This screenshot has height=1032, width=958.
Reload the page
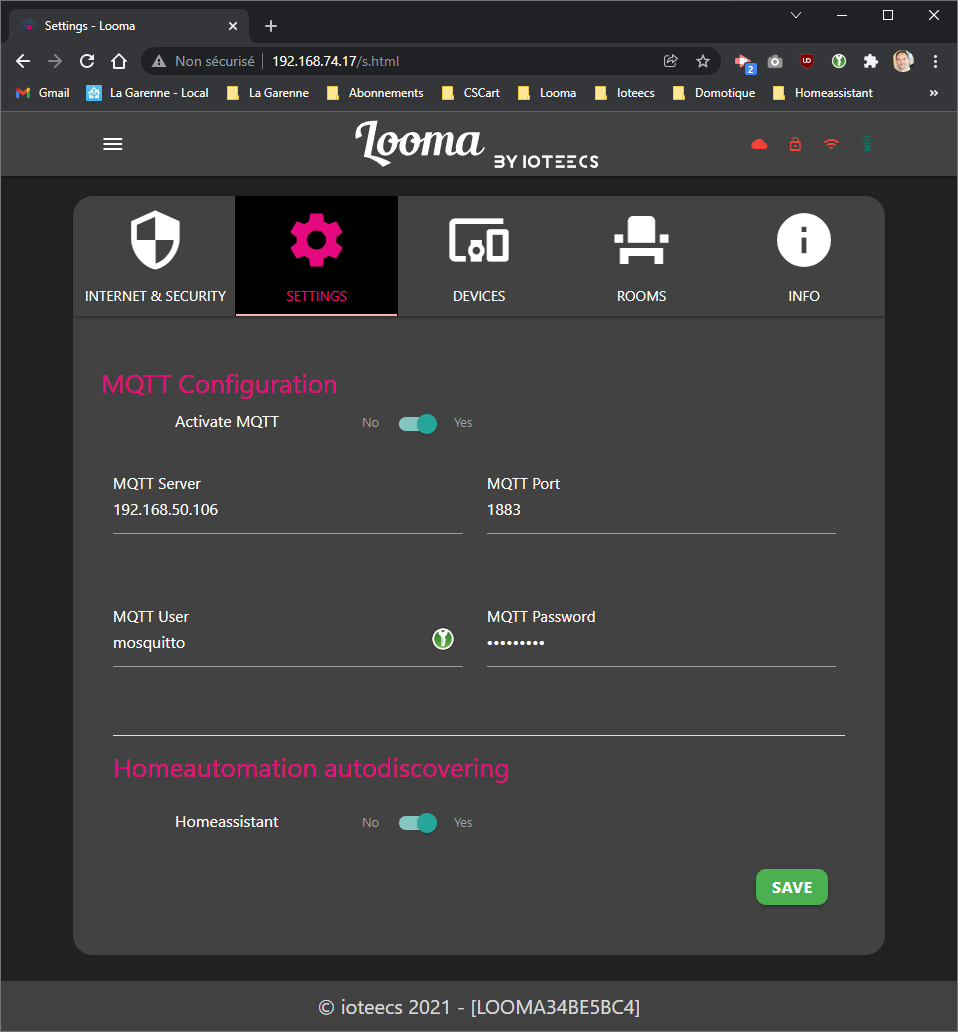coord(87,61)
